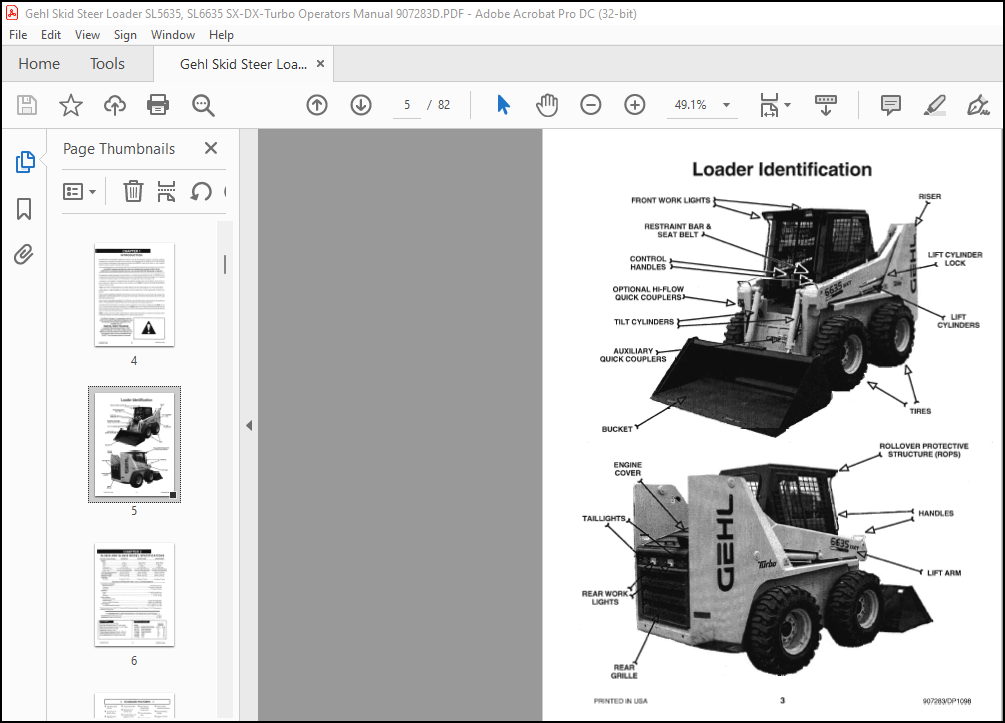Click the ENGINE COVER label

pos(627,469)
